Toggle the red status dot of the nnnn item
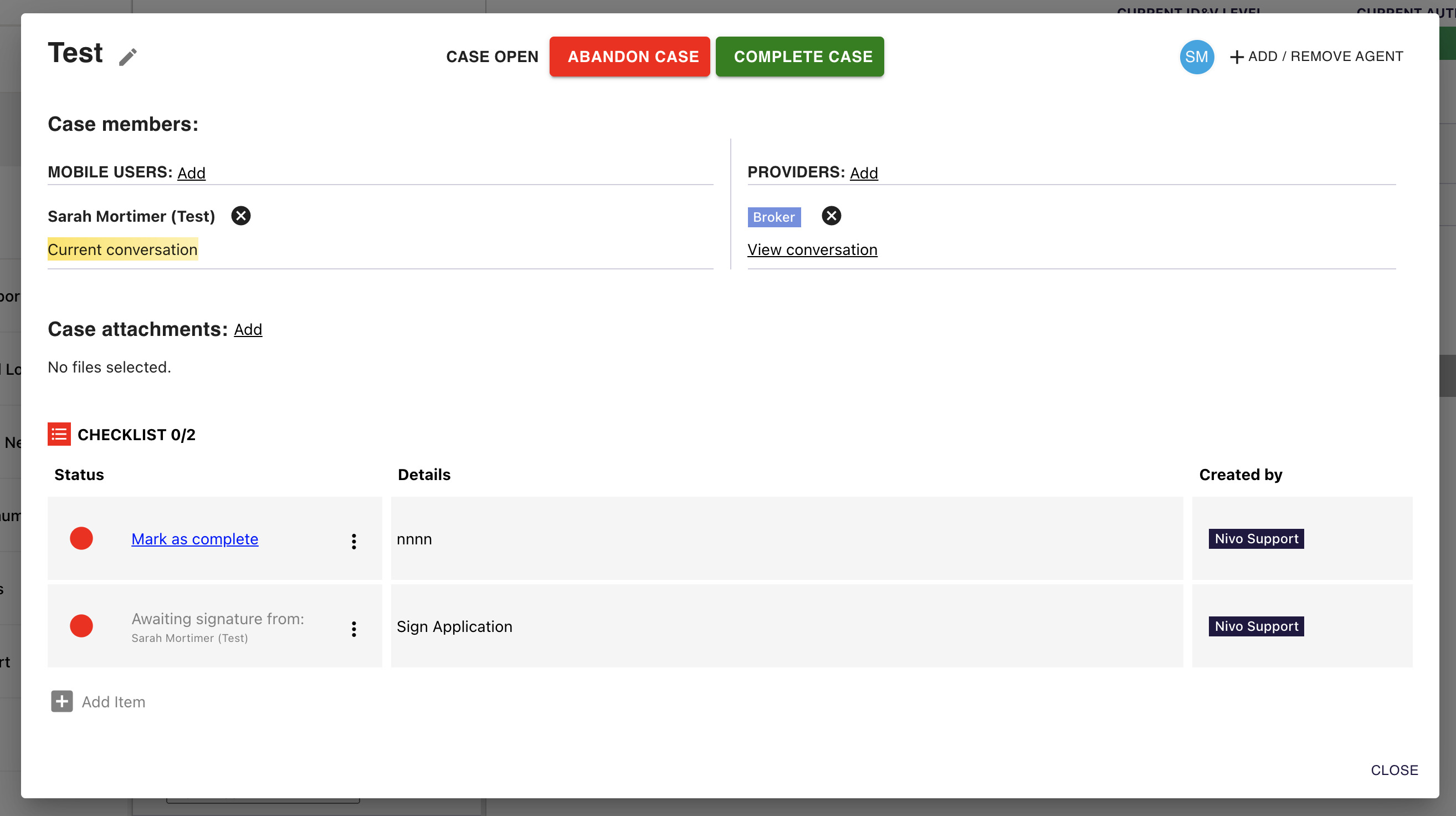The height and width of the screenshot is (816, 1456). click(81, 538)
